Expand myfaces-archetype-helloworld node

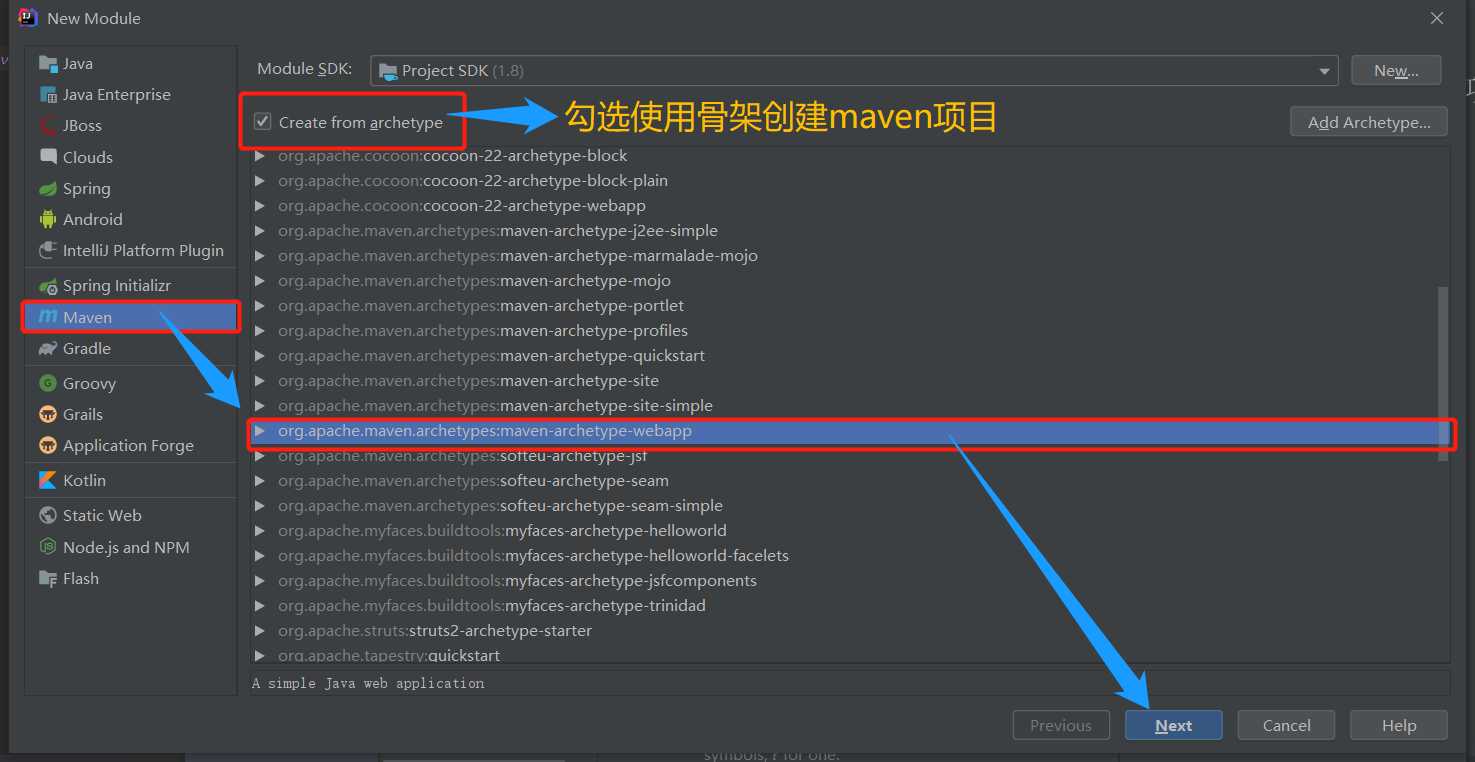tap(260, 531)
